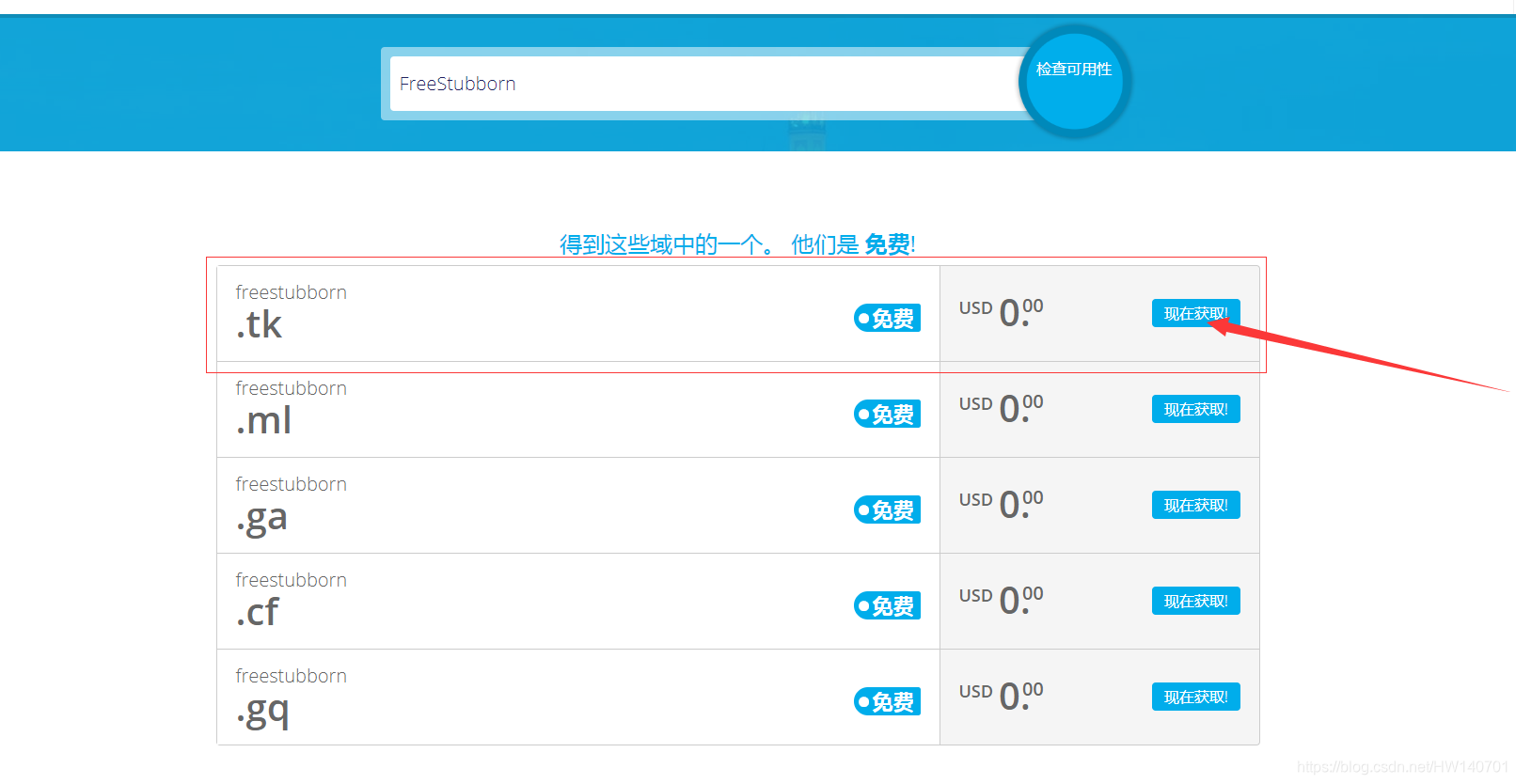Get the freestubborn .ml domain now
The width and height of the screenshot is (1516, 784).
point(1195,409)
